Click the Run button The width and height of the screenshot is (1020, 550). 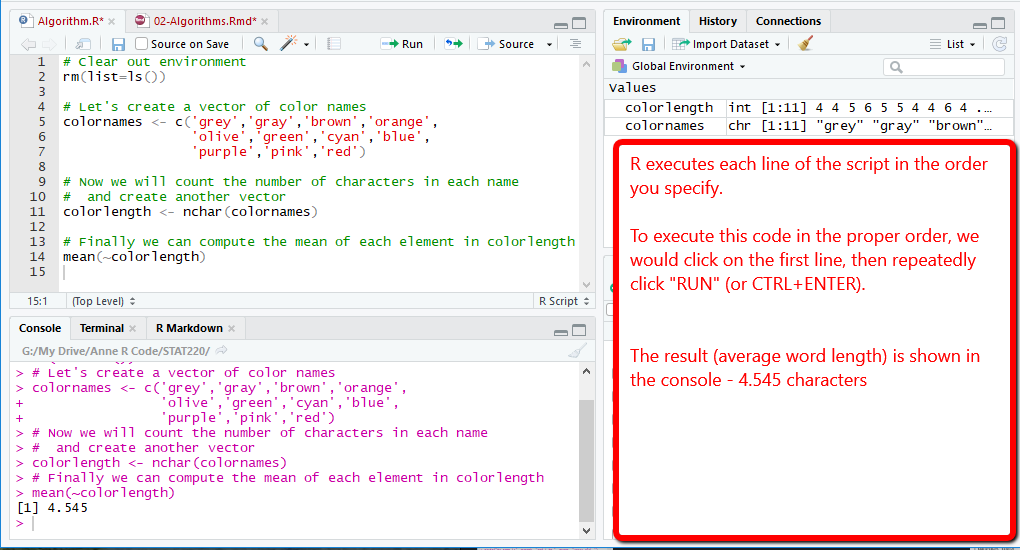[x=403, y=44]
